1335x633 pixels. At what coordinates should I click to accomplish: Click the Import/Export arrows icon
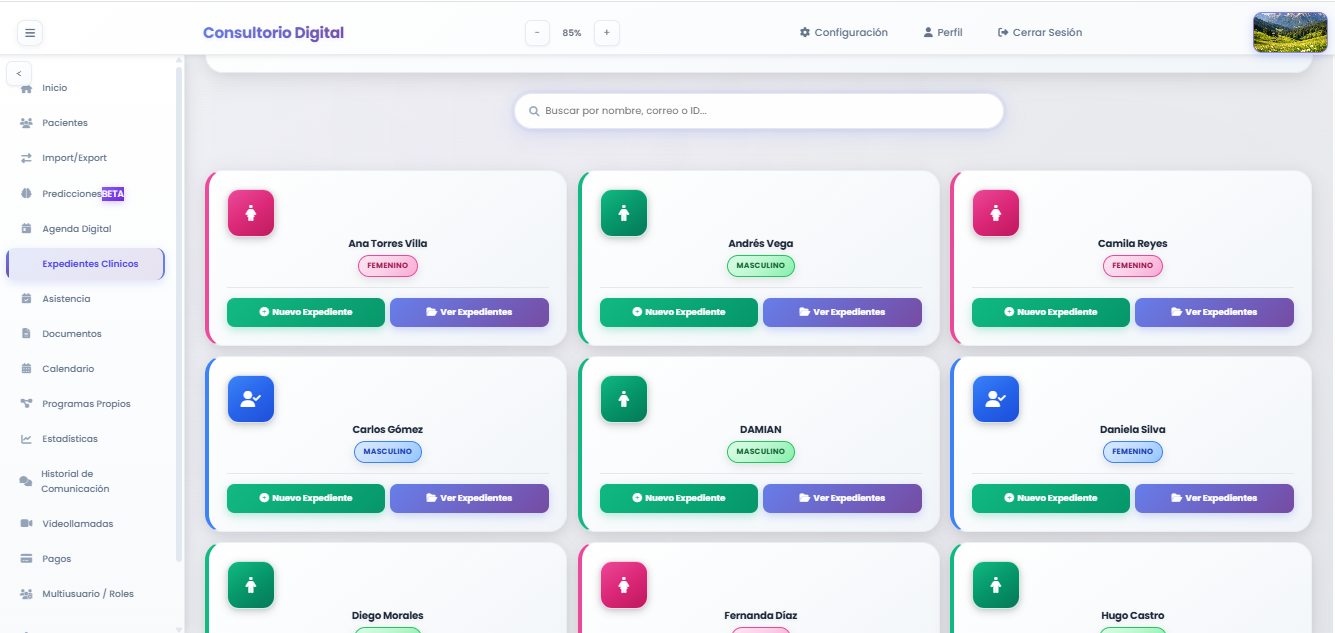point(26,158)
